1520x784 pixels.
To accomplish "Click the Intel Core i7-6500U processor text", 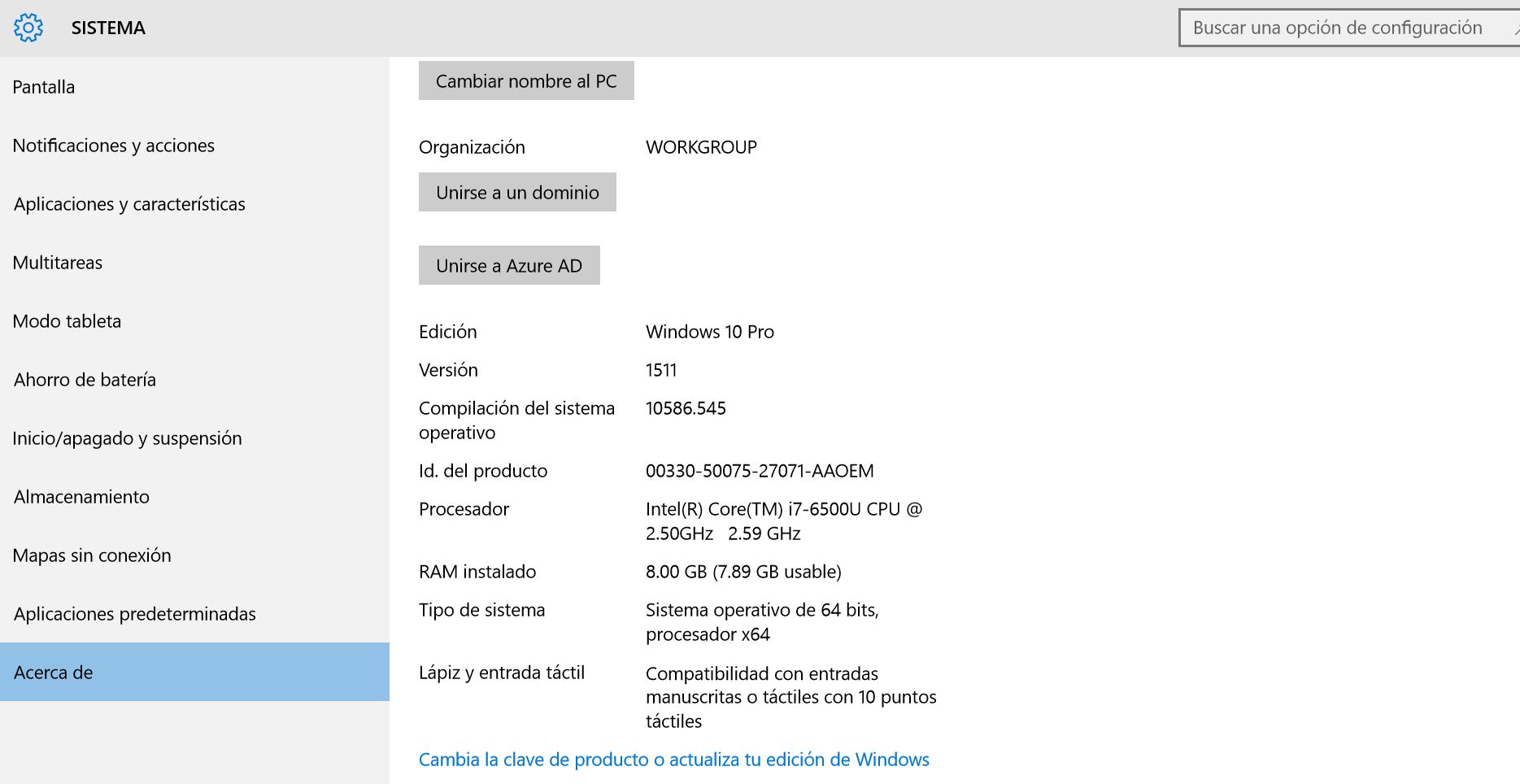I will pos(784,521).
